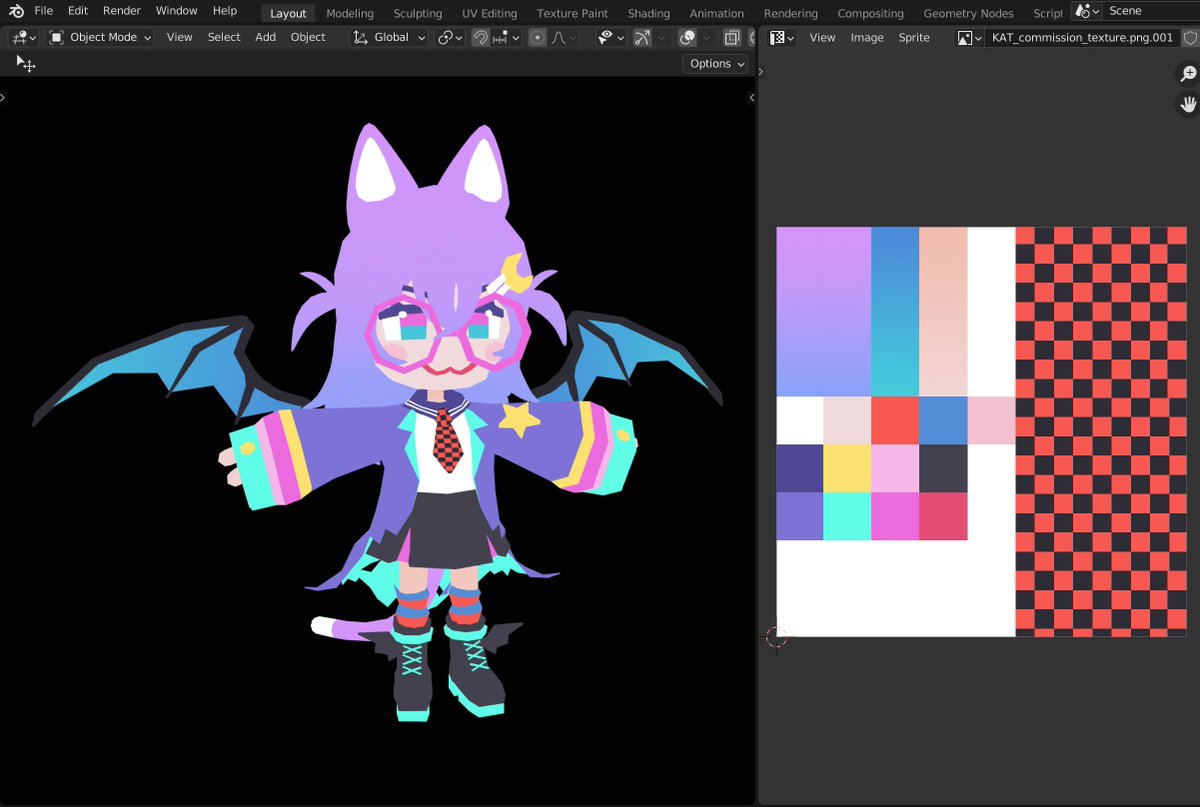
Task: Click the zoom magnifier gizmo in image editor
Action: point(1188,74)
